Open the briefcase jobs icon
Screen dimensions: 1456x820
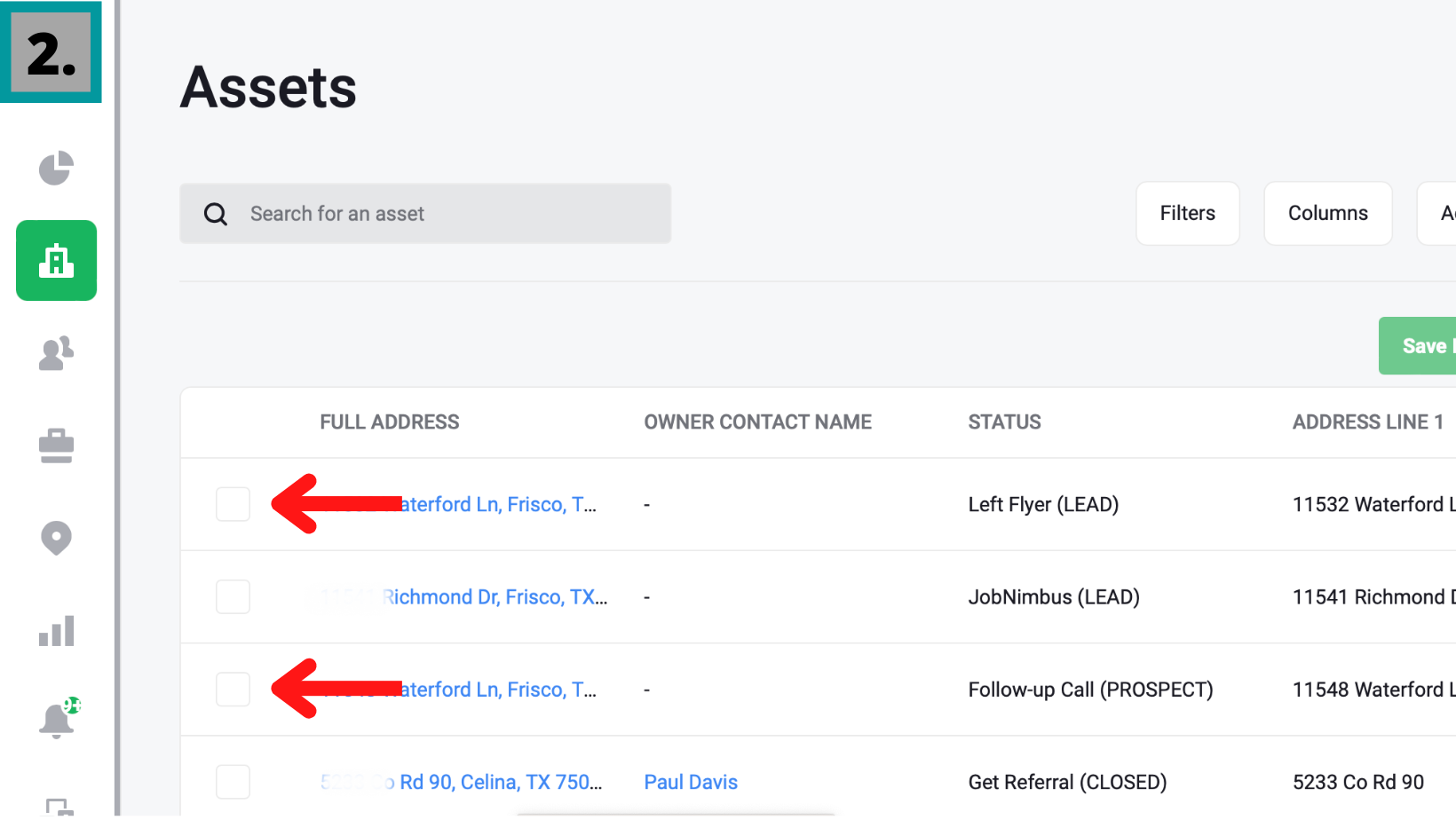pyautogui.click(x=56, y=445)
